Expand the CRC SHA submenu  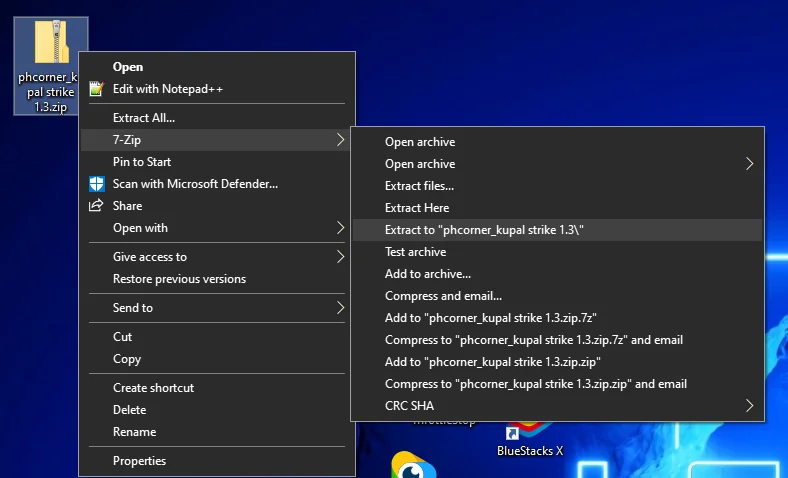(x=557, y=406)
